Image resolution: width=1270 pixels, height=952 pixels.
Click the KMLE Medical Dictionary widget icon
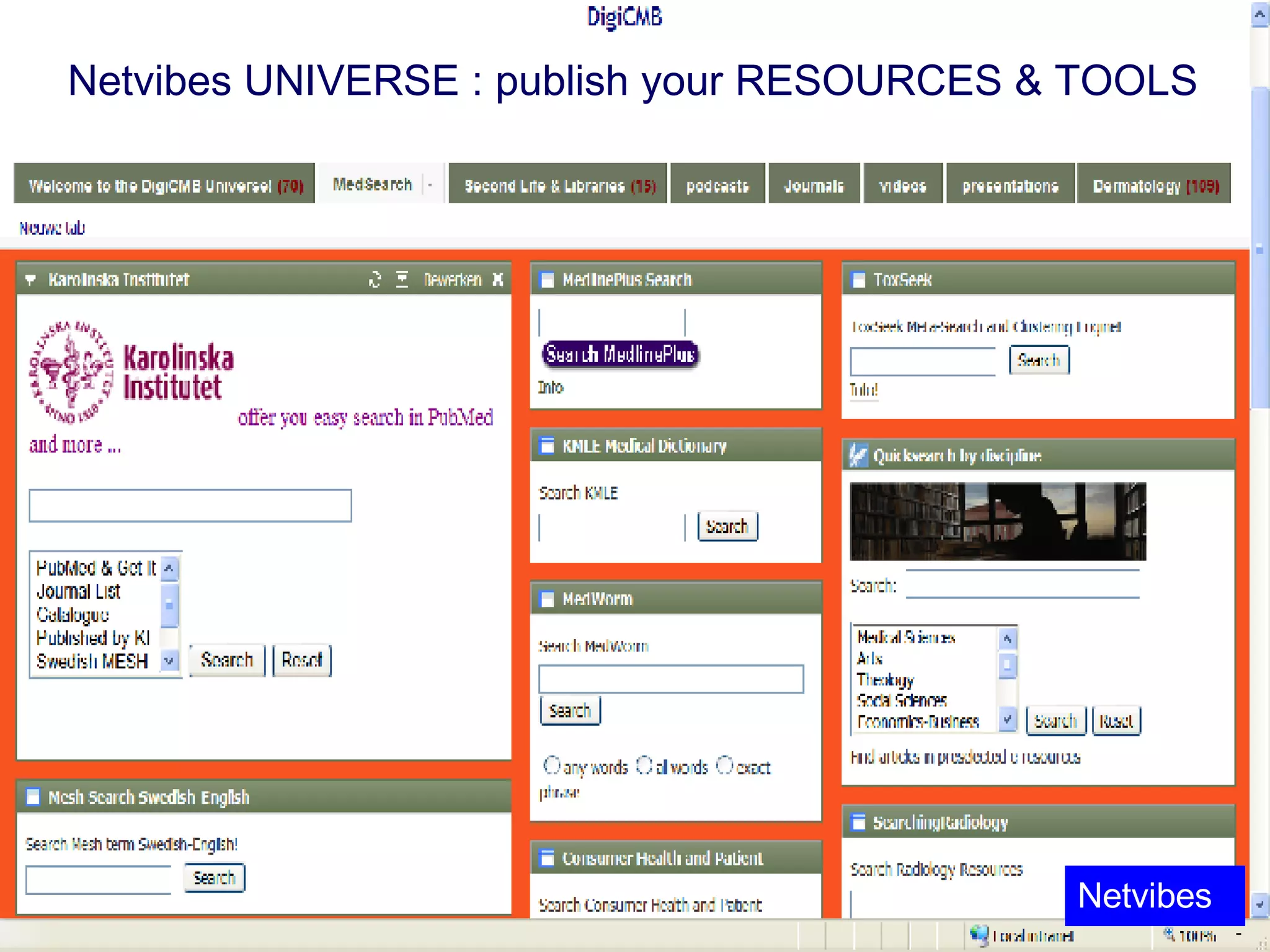click(547, 446)
